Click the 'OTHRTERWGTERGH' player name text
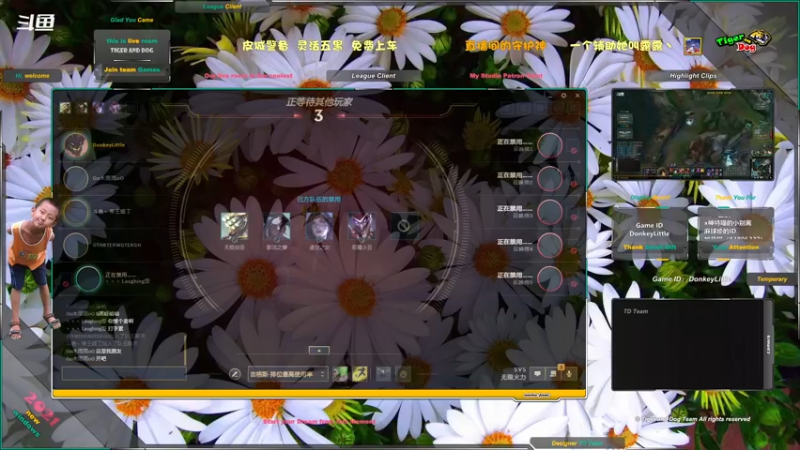The height and width of the screenshot is (450, 800). click(117, 245)
